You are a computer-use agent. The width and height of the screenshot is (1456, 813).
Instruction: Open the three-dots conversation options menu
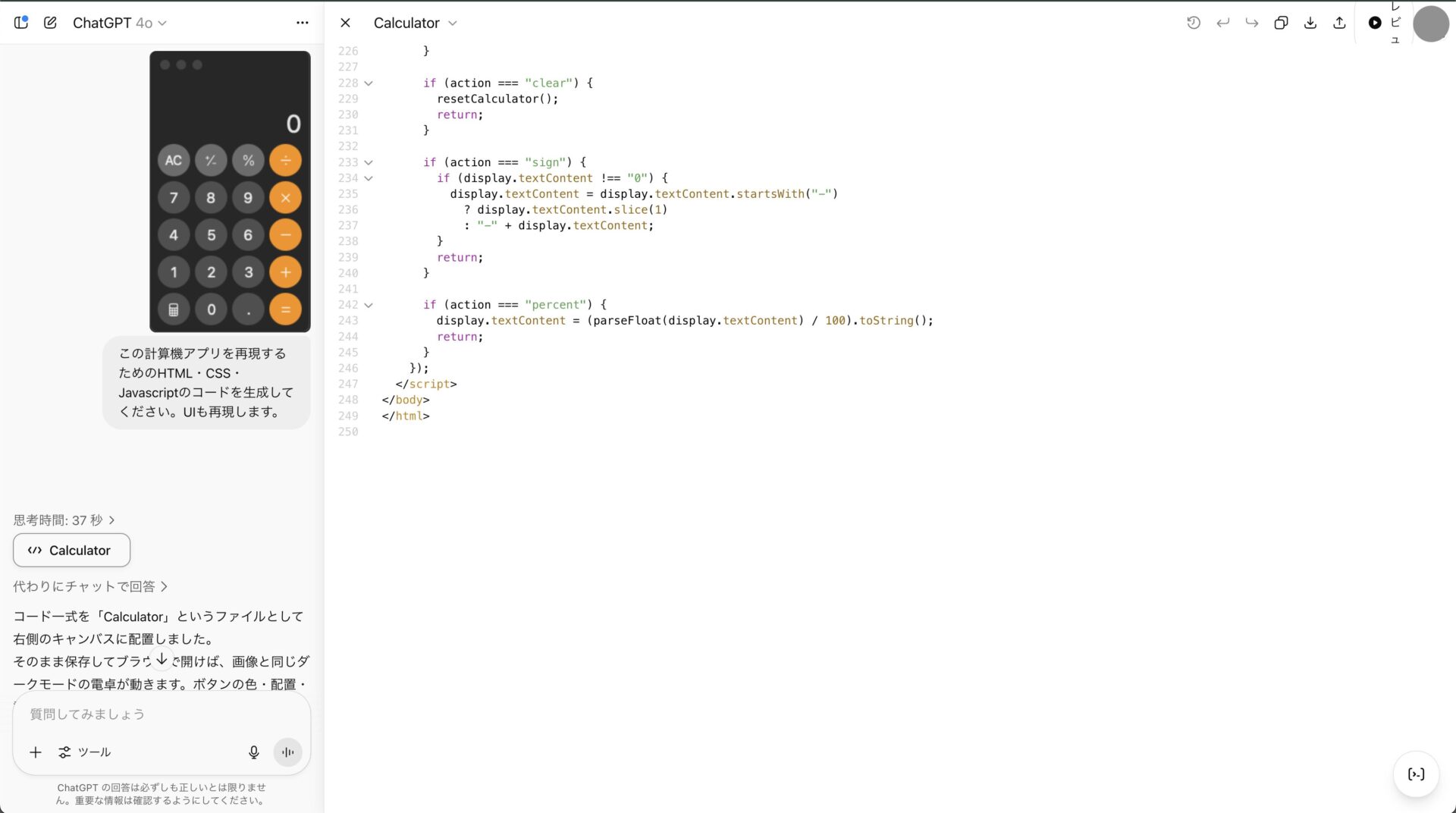point(303,23)
